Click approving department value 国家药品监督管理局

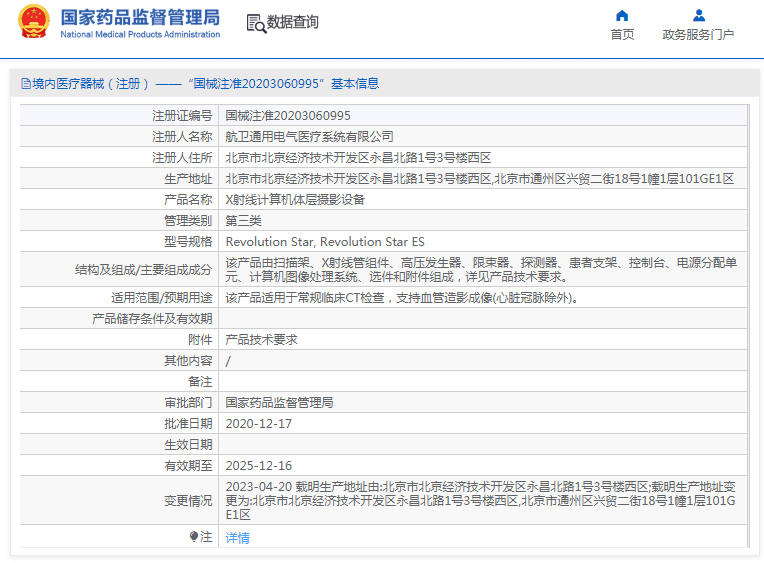click(x=280, y=402)
